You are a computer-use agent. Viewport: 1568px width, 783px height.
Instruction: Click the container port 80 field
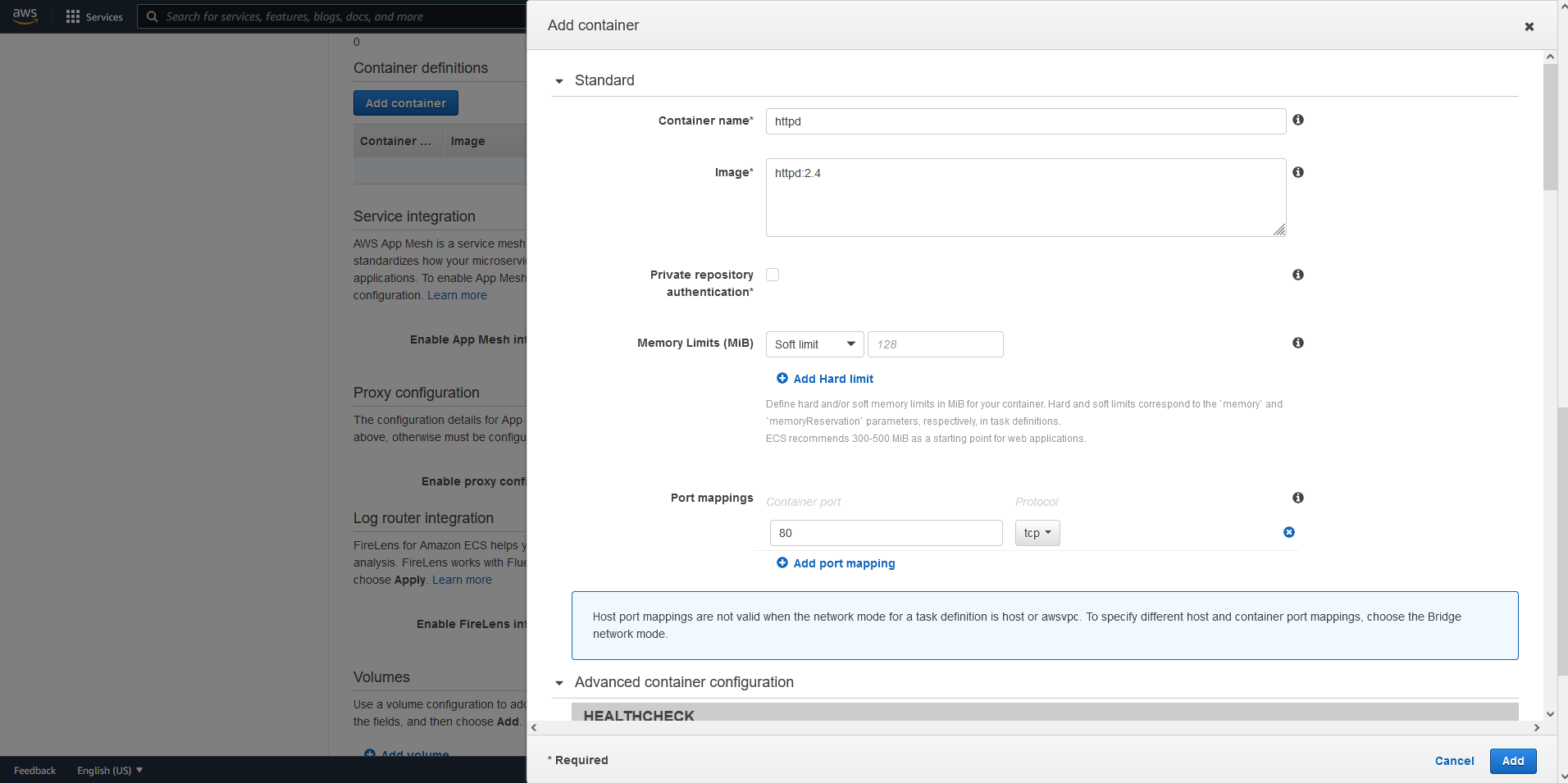[x=887, y=533]
